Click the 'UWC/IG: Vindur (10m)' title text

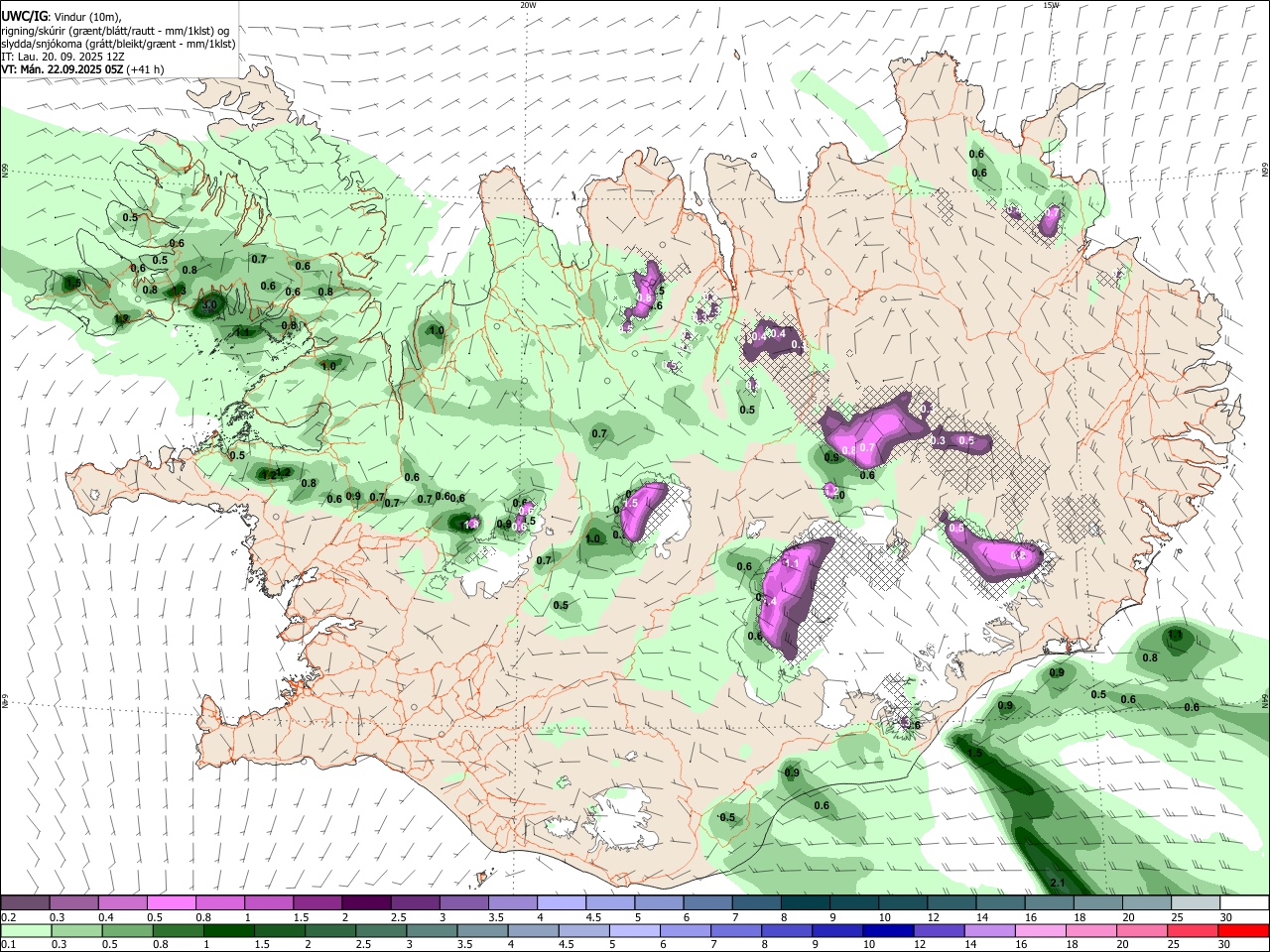pyautogui.click(x=62, y=16)
